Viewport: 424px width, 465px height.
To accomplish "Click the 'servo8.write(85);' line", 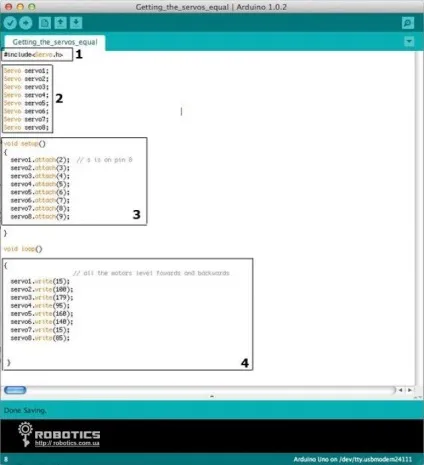I will (40, 338).
